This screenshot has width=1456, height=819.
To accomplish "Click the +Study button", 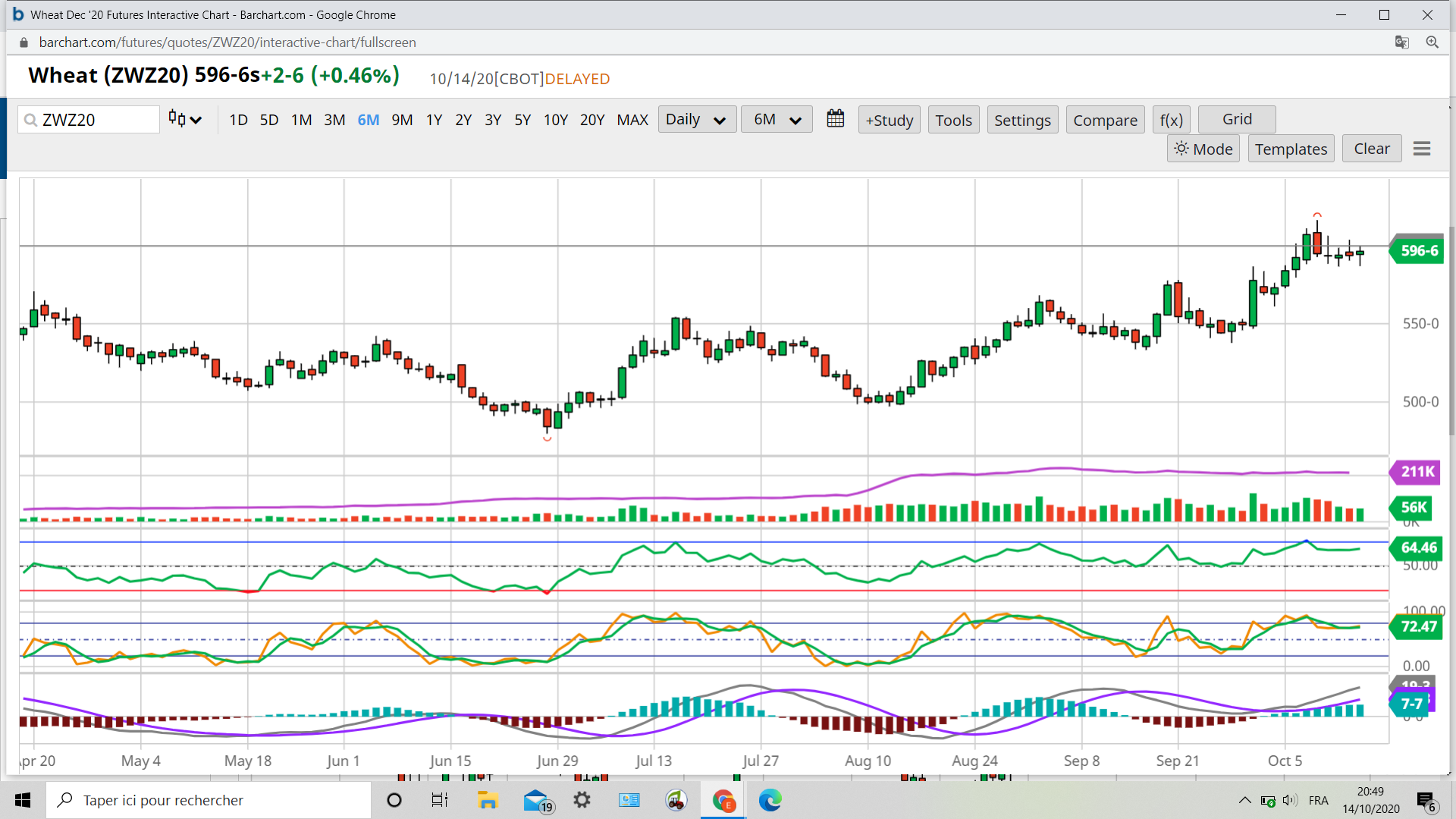I will [x=889, y=120].
